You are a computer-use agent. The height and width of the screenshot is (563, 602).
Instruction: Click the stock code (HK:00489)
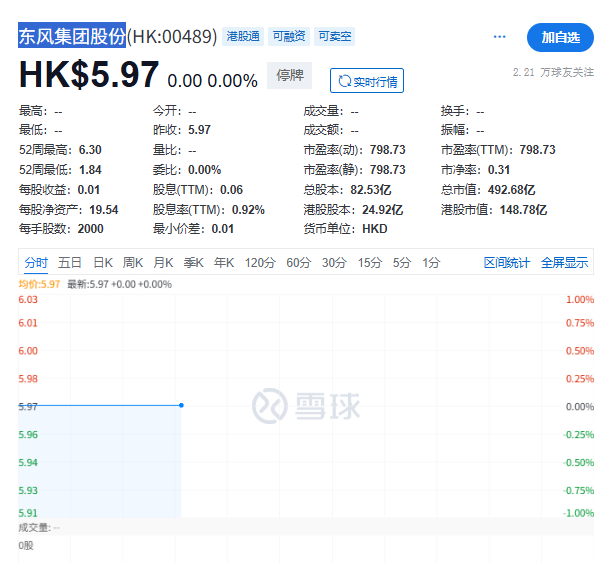172,36
